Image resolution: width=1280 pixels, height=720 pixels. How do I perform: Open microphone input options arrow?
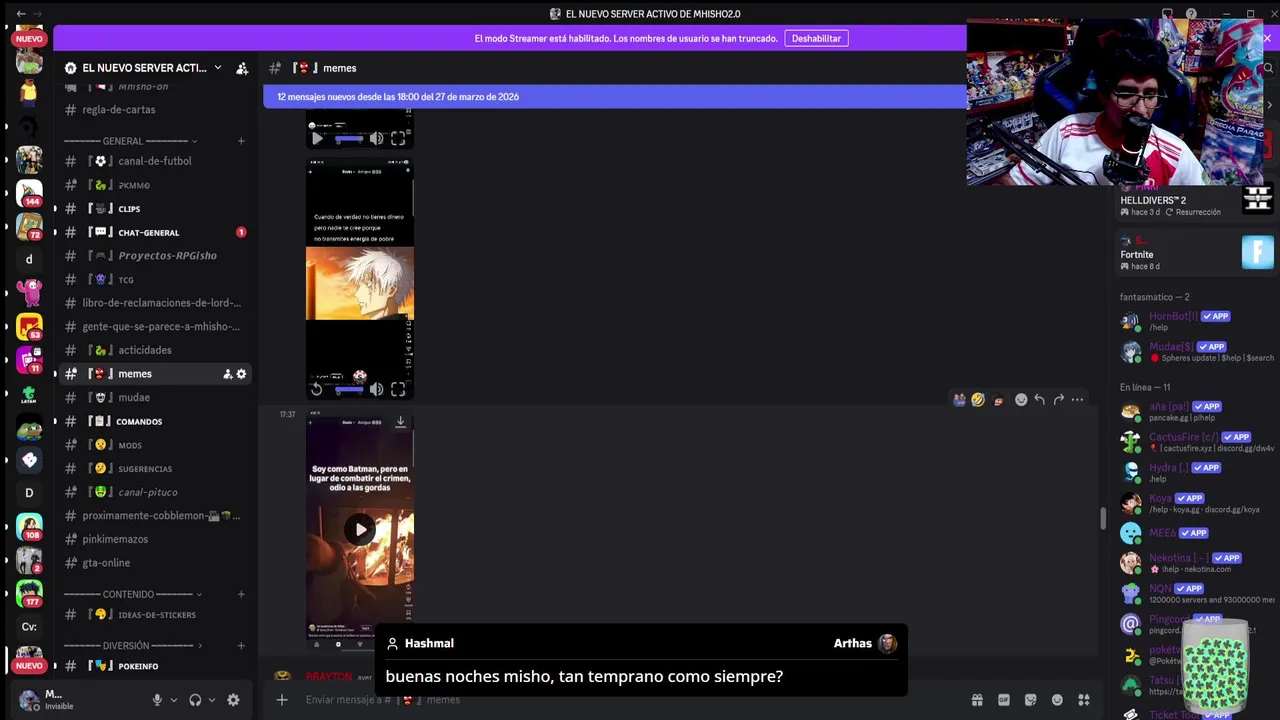[174, 700]
